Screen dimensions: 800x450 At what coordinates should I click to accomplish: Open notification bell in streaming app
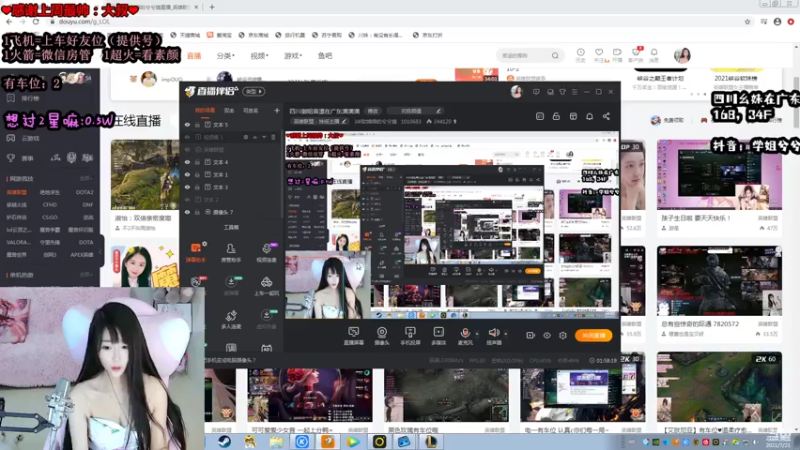point(589,116)
